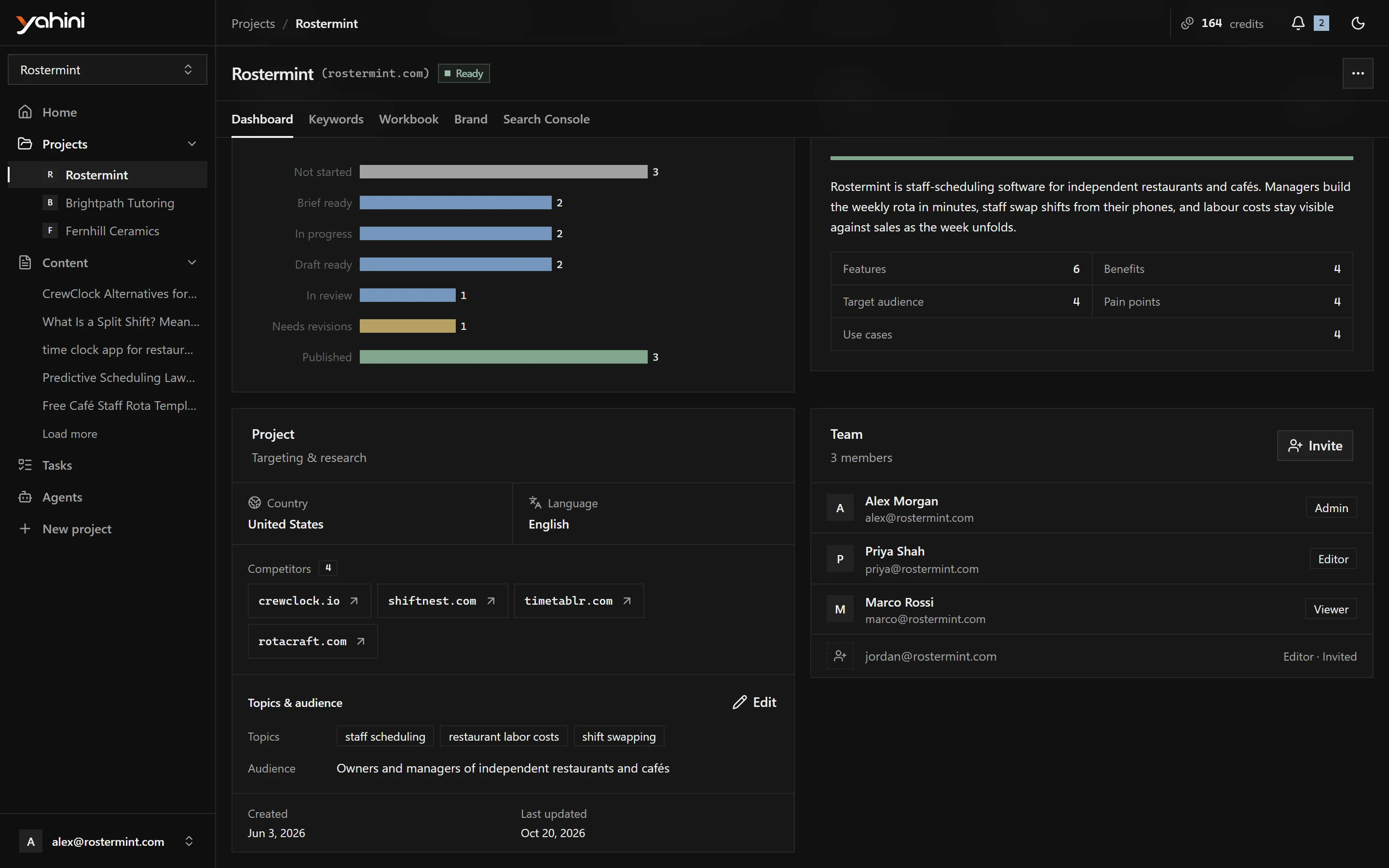
Task: Open timetablr.com external link arrow
Action: pos(627,600)
